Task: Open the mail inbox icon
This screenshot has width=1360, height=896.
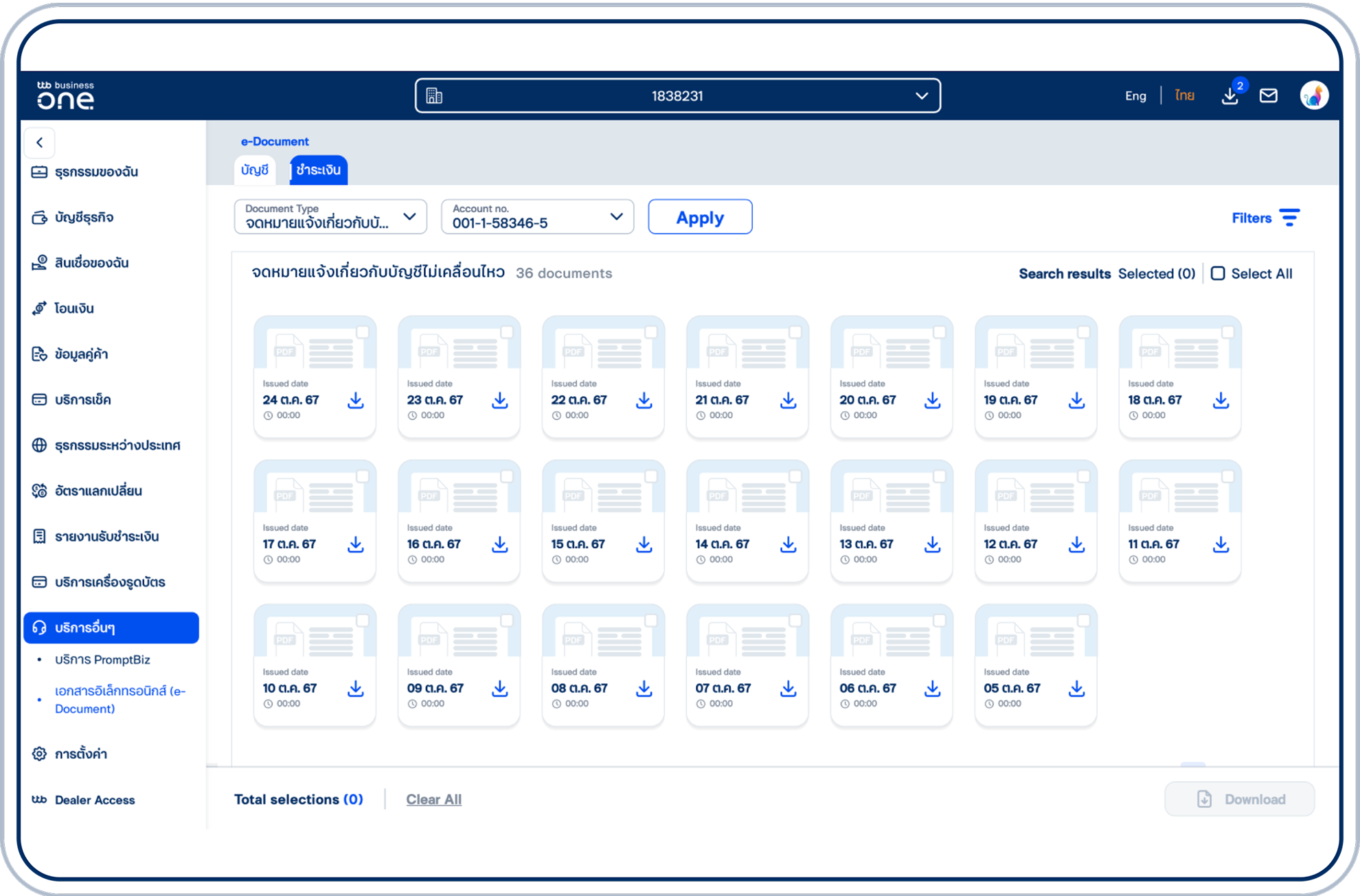Action: coord(1268,95)
